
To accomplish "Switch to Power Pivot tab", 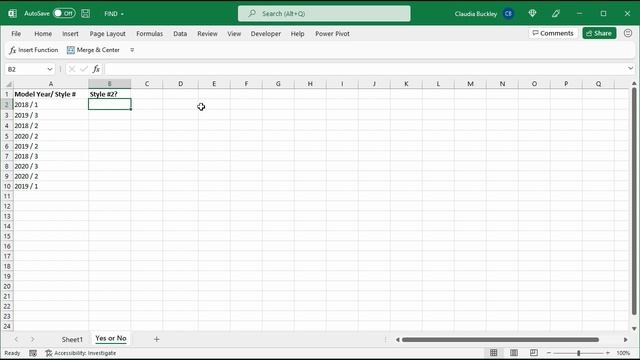I will coord(332,34).
